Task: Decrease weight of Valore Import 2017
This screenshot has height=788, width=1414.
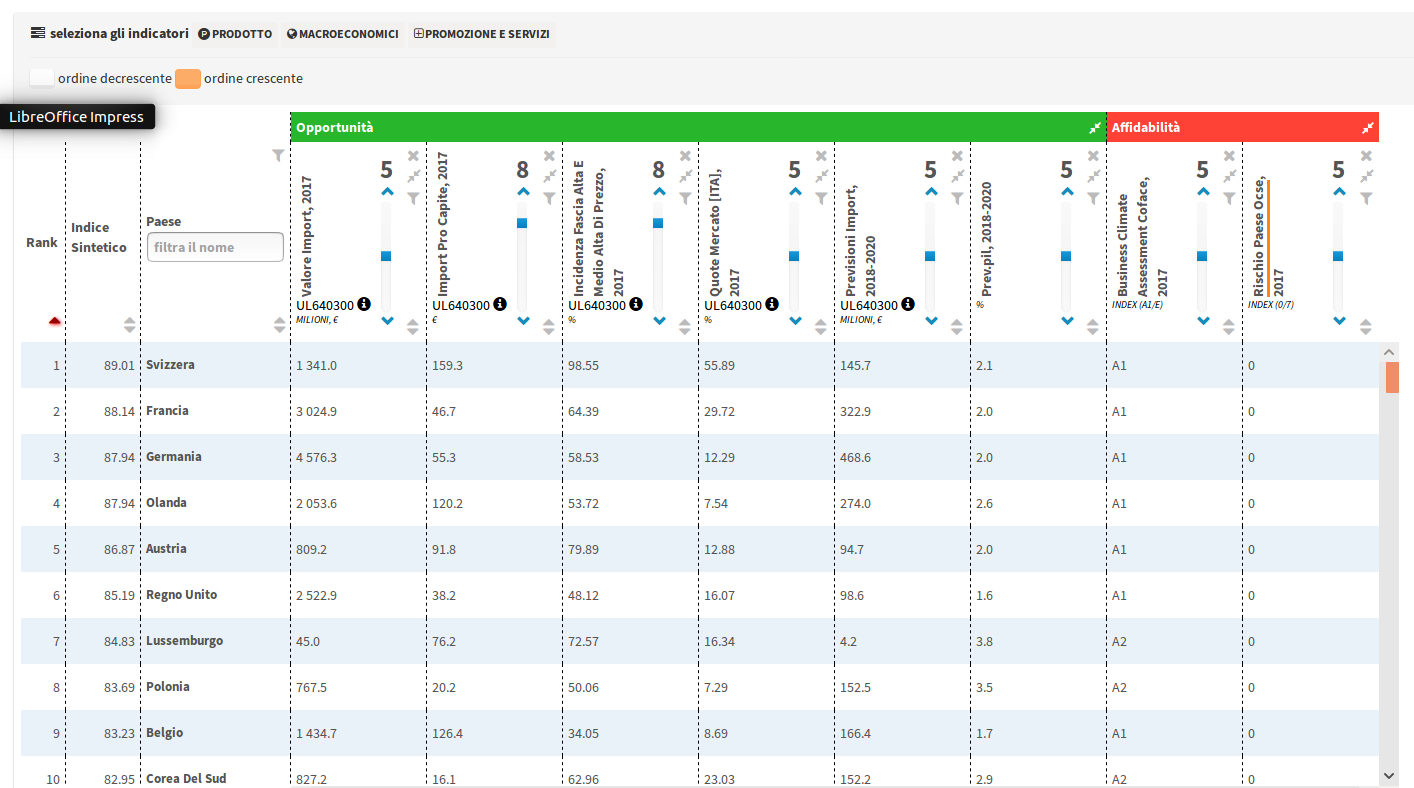Action: pyautogui.click(x=387, y=321)
